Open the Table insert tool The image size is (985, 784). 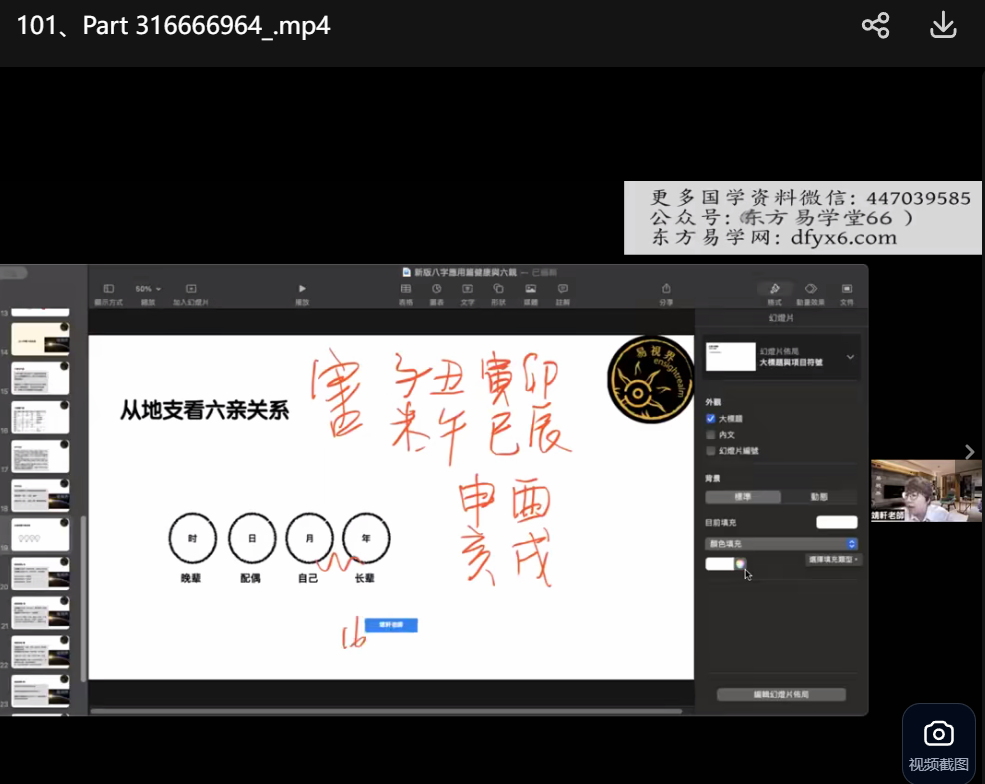point(405,289)
